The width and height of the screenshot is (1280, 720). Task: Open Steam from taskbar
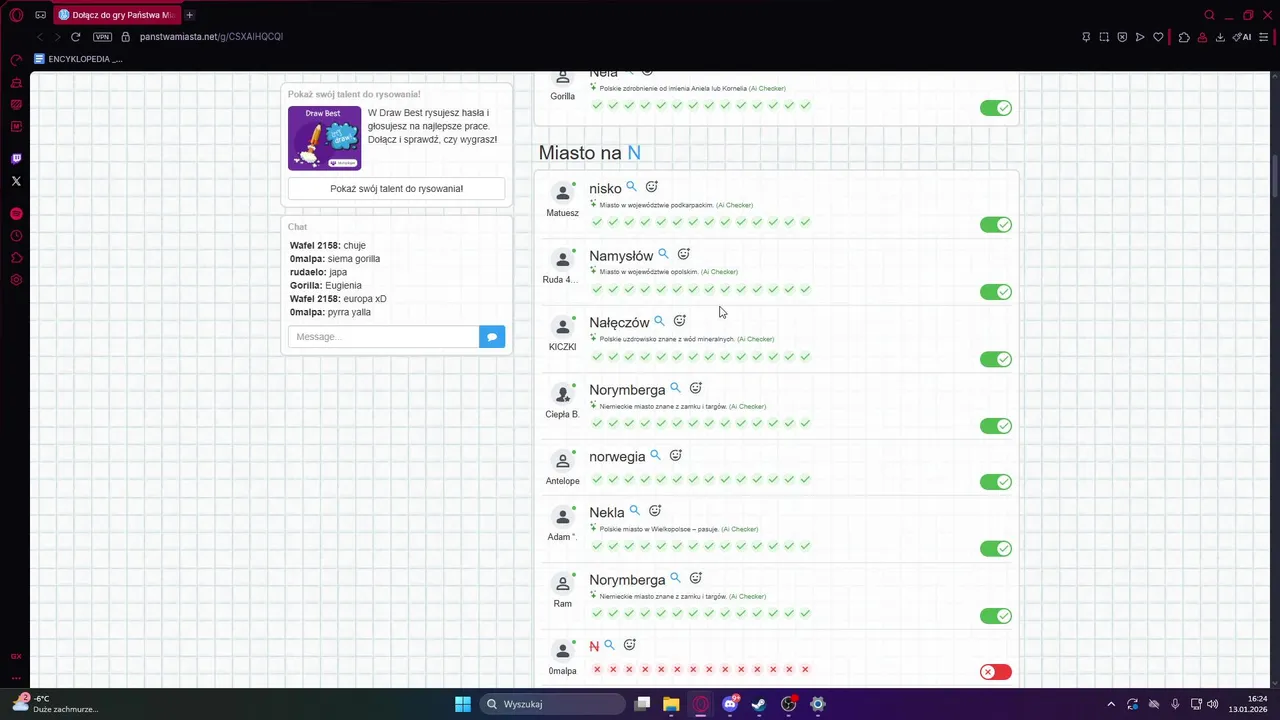pyautogui.click(x=759, y=704)
